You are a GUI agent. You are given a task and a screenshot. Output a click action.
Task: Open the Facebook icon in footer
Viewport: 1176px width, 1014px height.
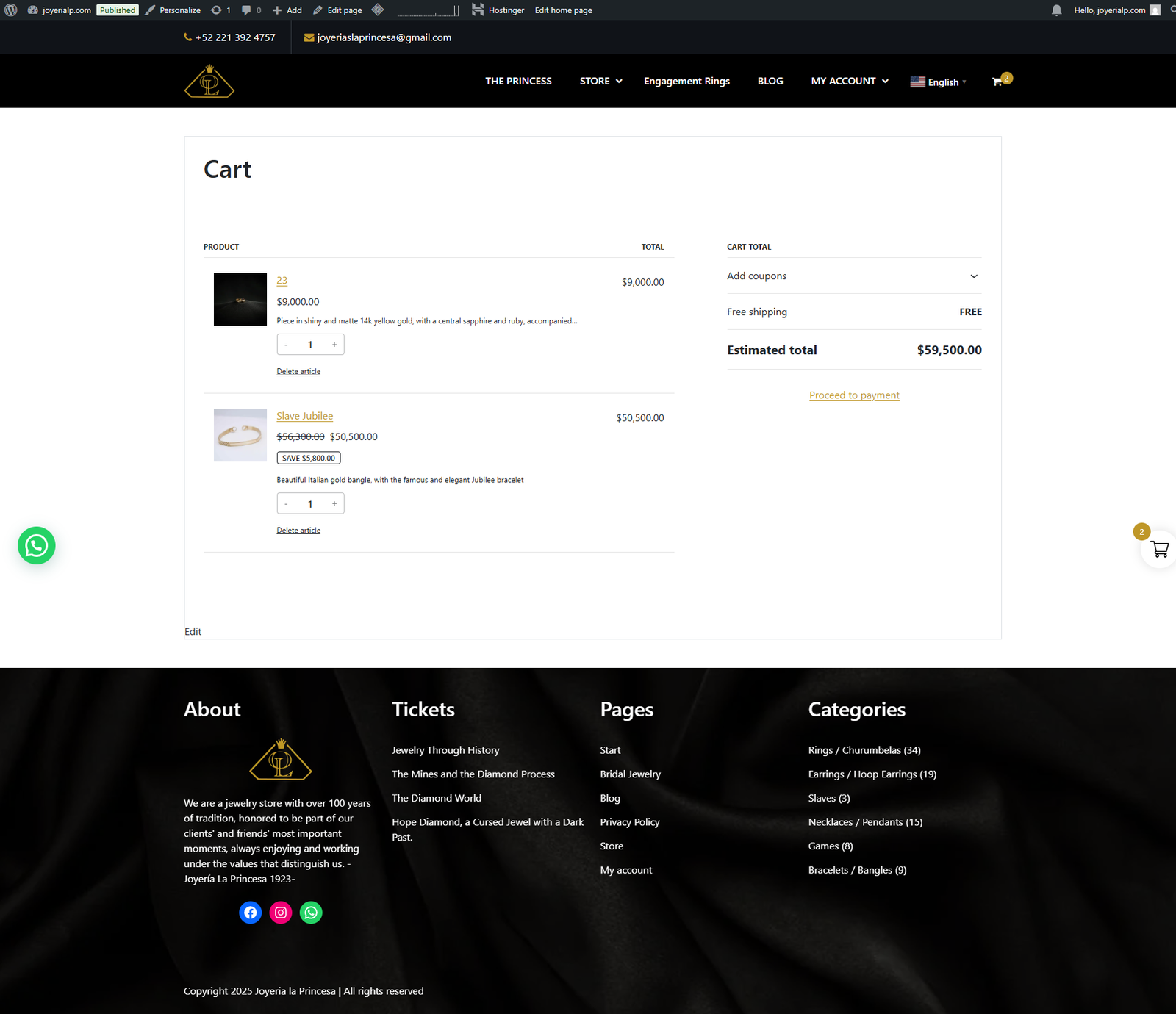point(251,913)
